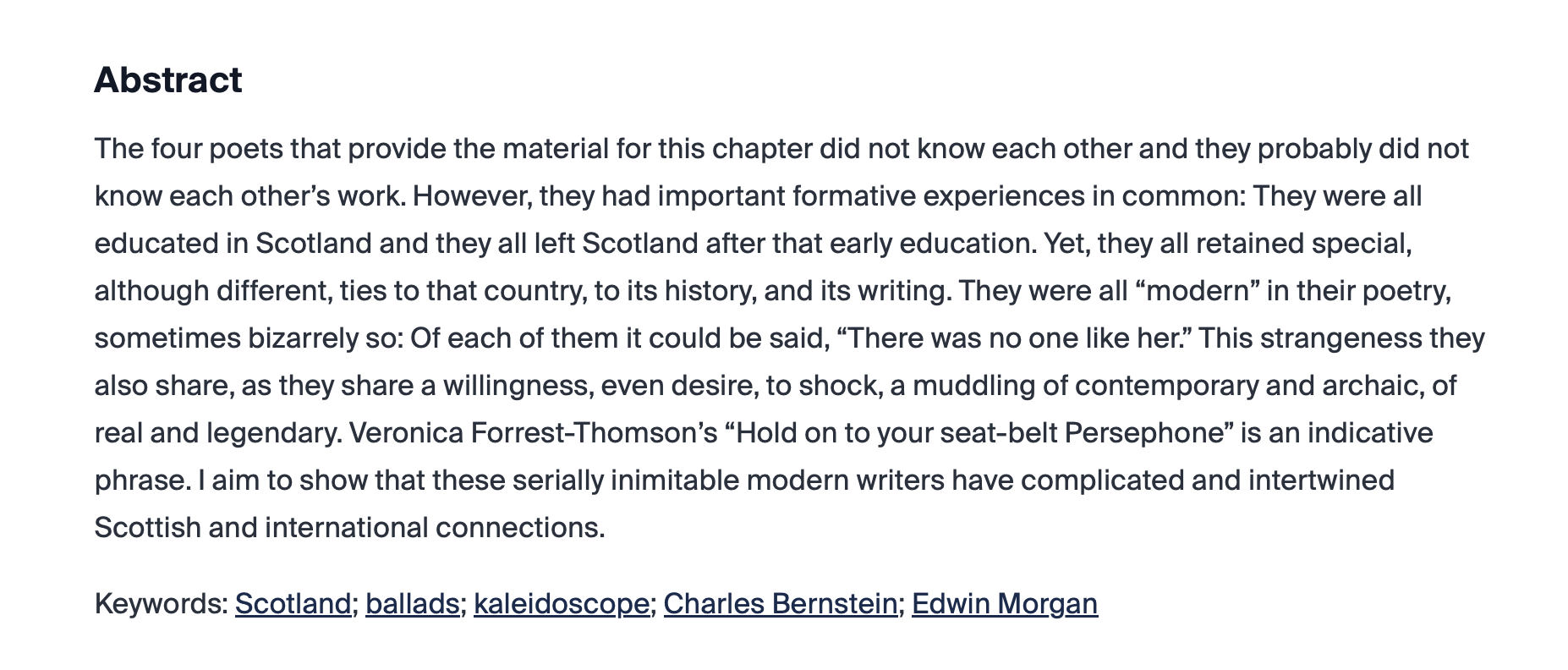This screenshot has height=670, width=1568.
Task: Click the Keywords: label
Action: pos(161,603)
